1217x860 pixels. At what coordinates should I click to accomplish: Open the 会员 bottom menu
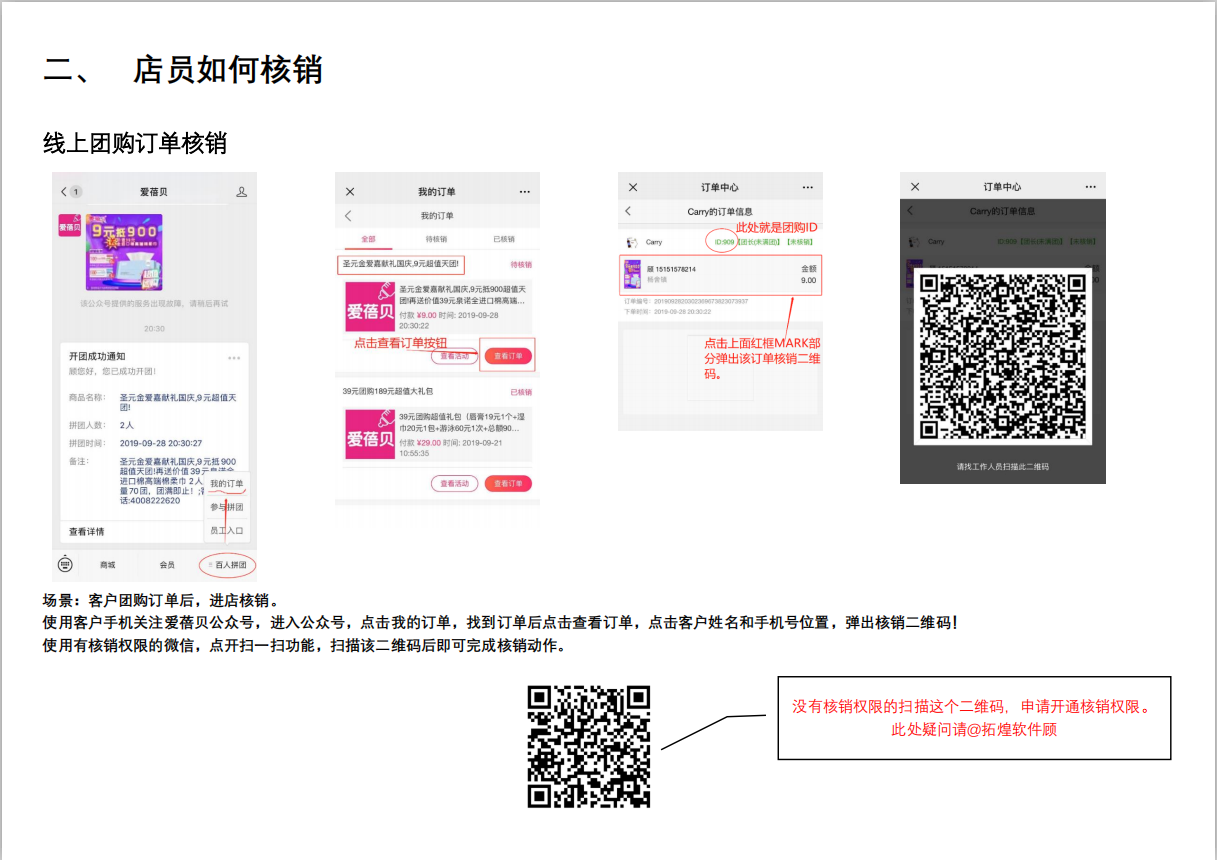point(167,565)
